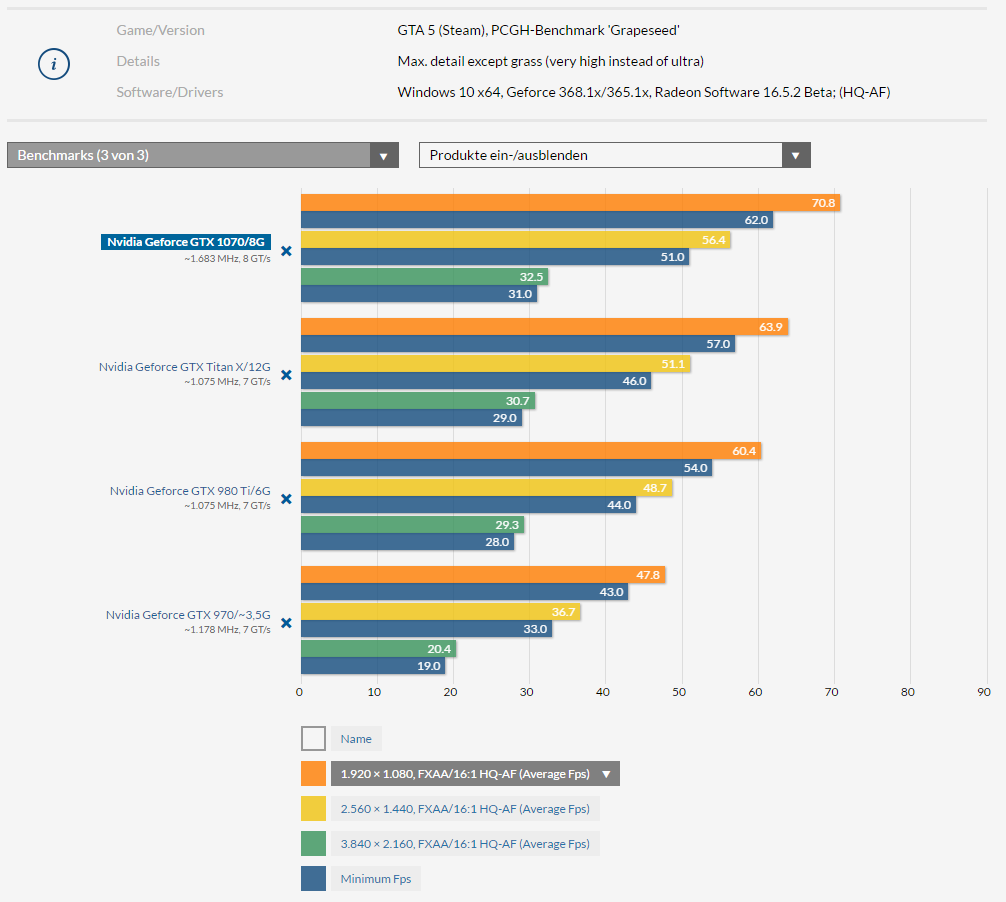Remove Nvidia Geforce GTX 1070/8G with X

287,251
